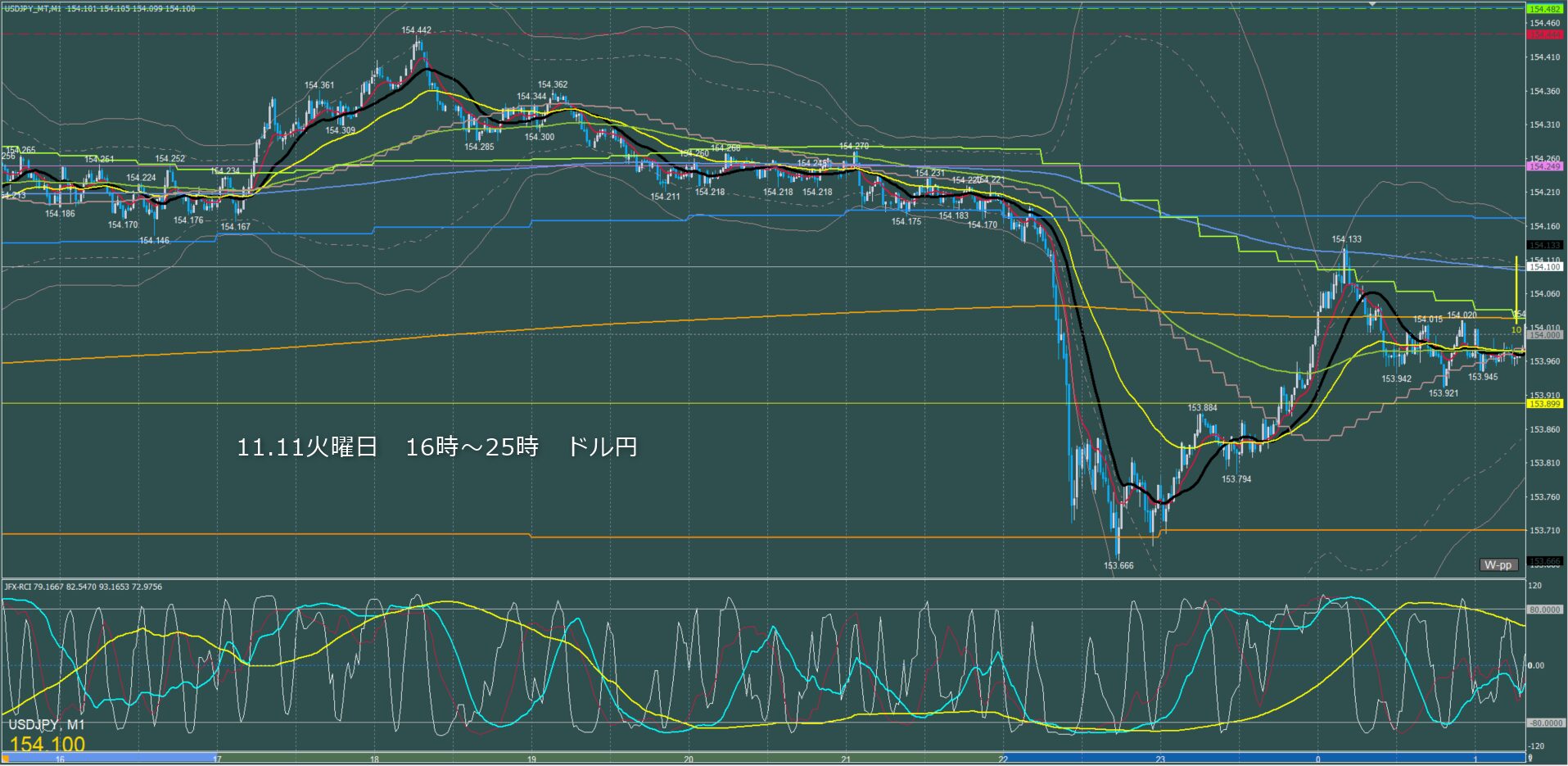Click the large yellow 154.100 price display

pyautogui.click(x=47, y=744)
